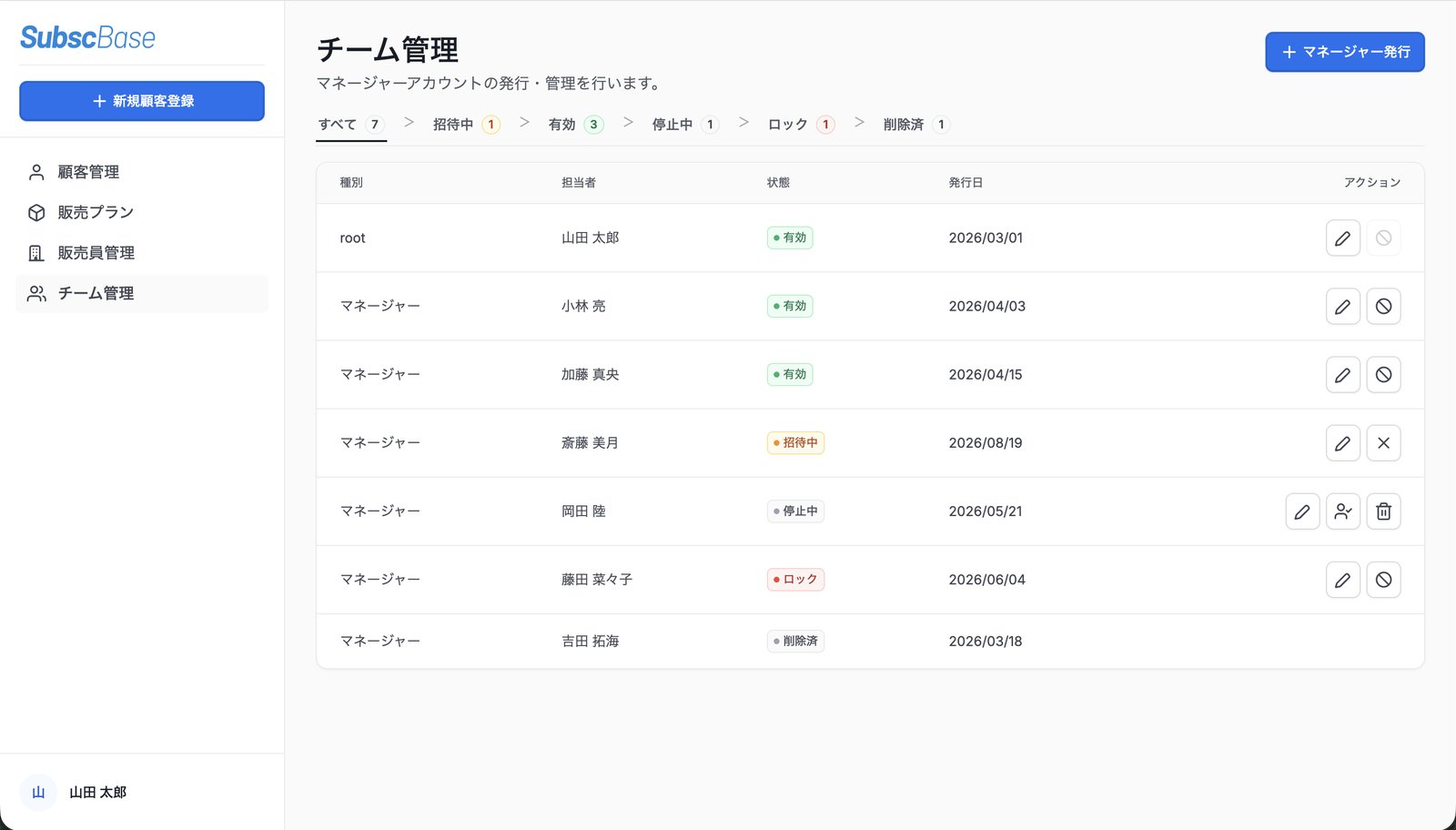Edit the locked manager 藤田 菜々子
The width and height of the screenshot is (1456, 830).
tap(1342, 580)
